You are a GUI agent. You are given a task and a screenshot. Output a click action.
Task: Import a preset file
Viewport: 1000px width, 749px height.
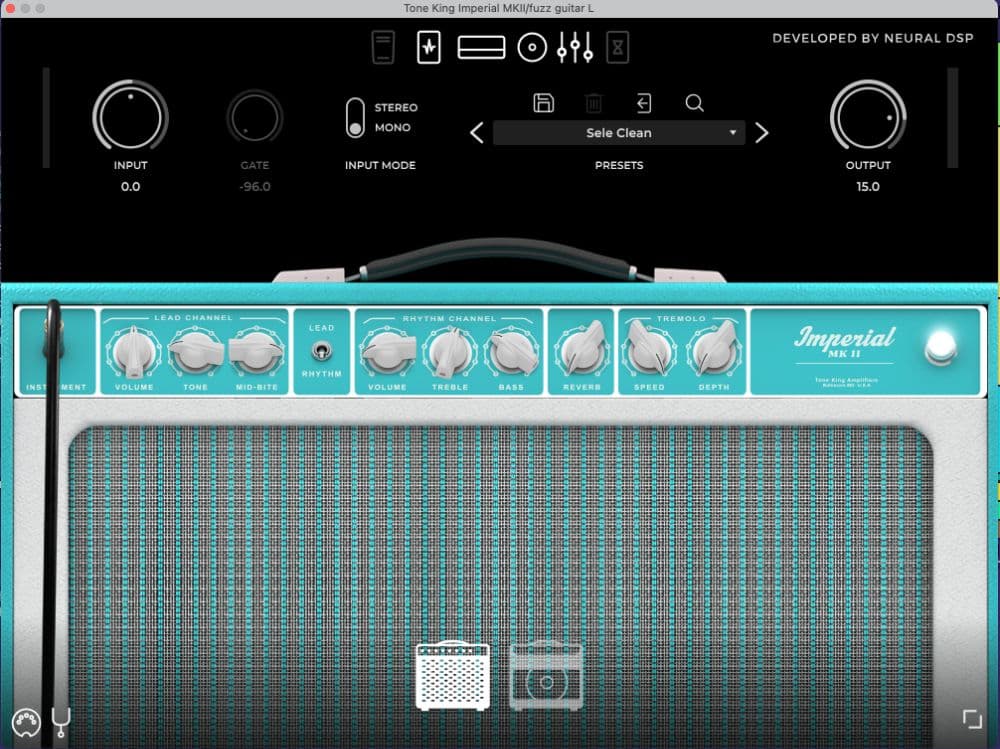coord(643,103)
